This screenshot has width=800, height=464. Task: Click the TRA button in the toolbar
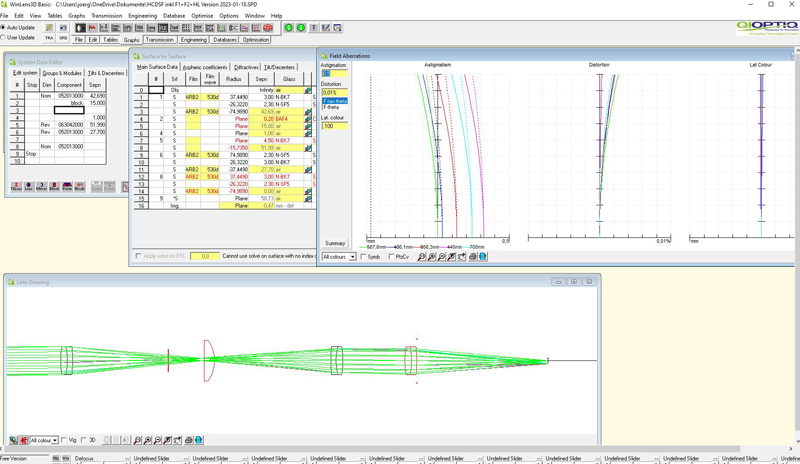[49, 38]
